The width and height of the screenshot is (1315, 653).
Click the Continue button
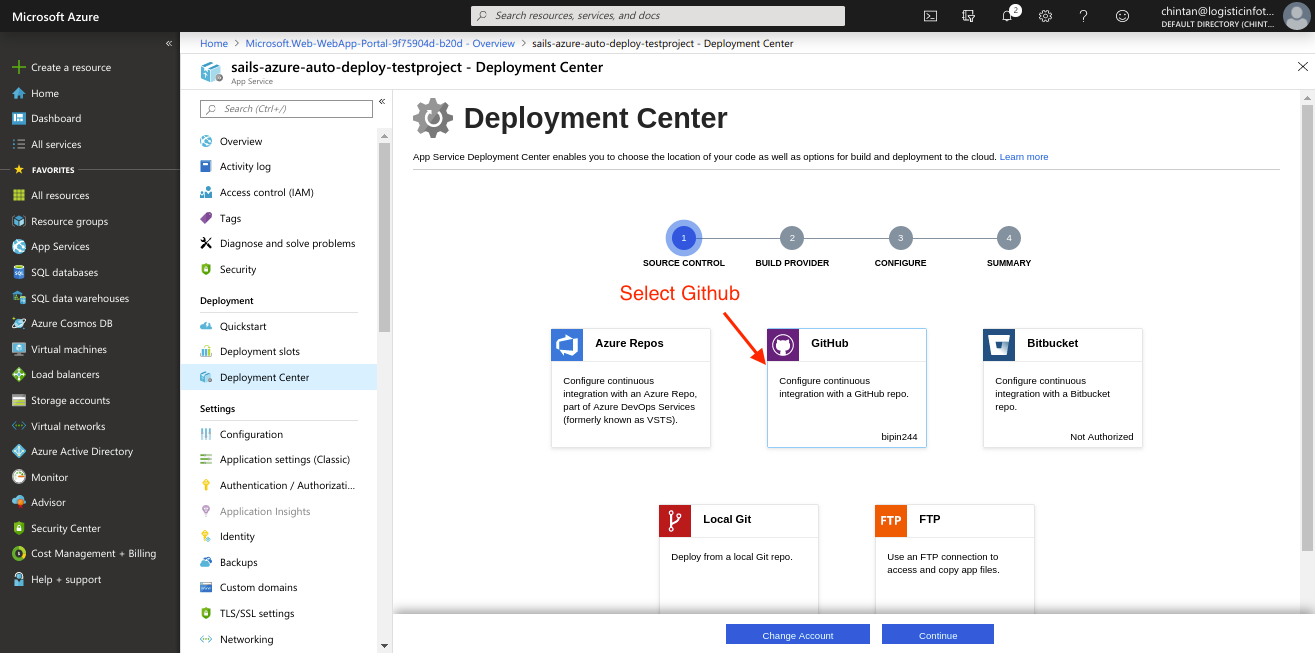tap(938, 635)
